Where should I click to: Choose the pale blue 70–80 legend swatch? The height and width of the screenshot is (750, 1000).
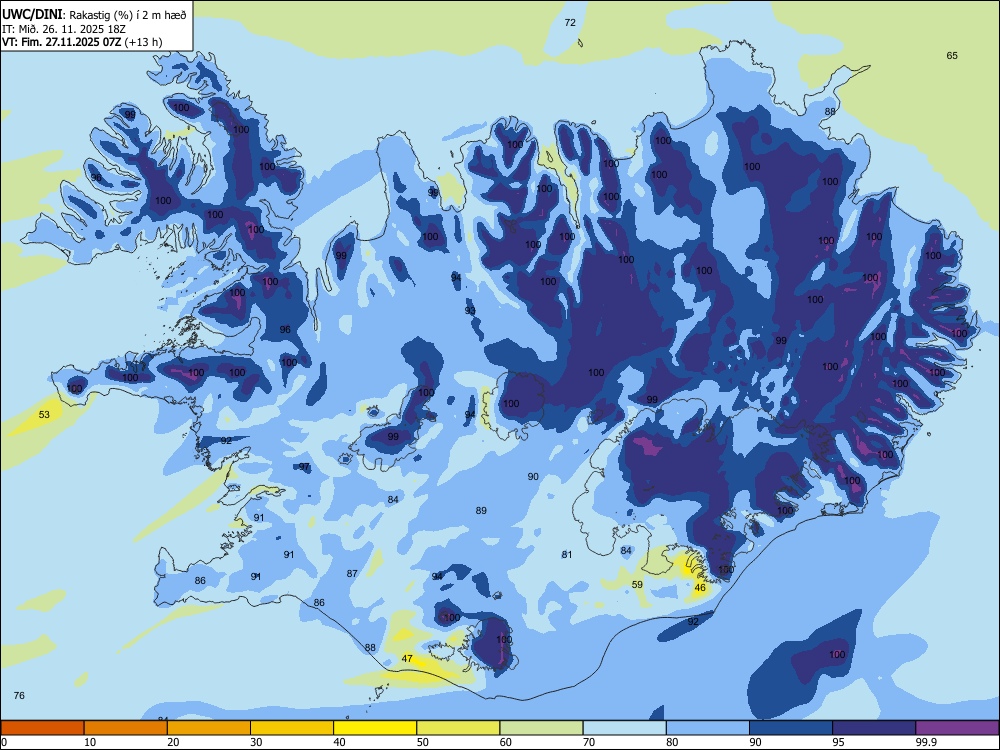(x=624, y=728)
